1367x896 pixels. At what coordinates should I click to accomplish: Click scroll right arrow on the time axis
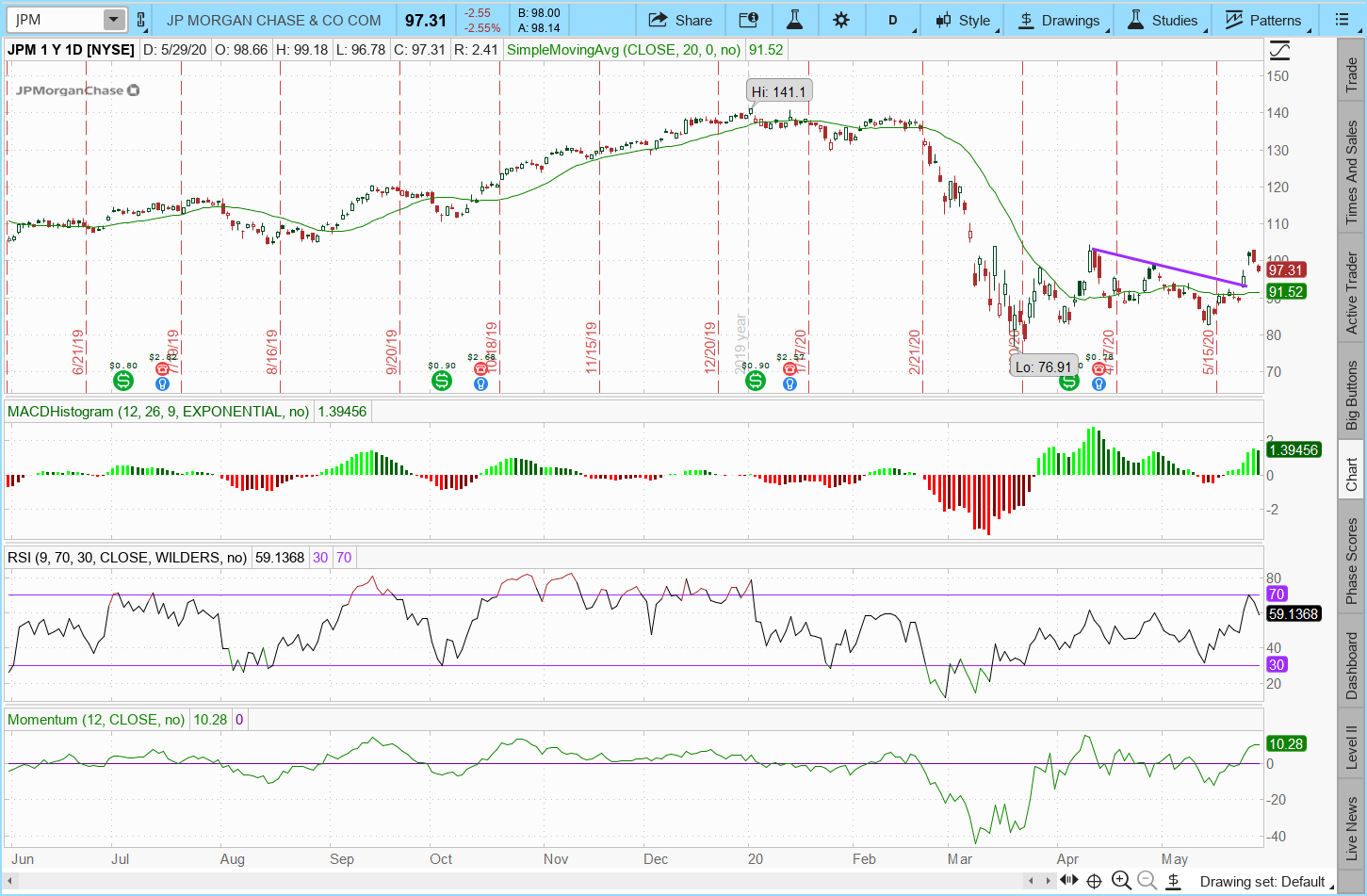tap(1050, 881)
